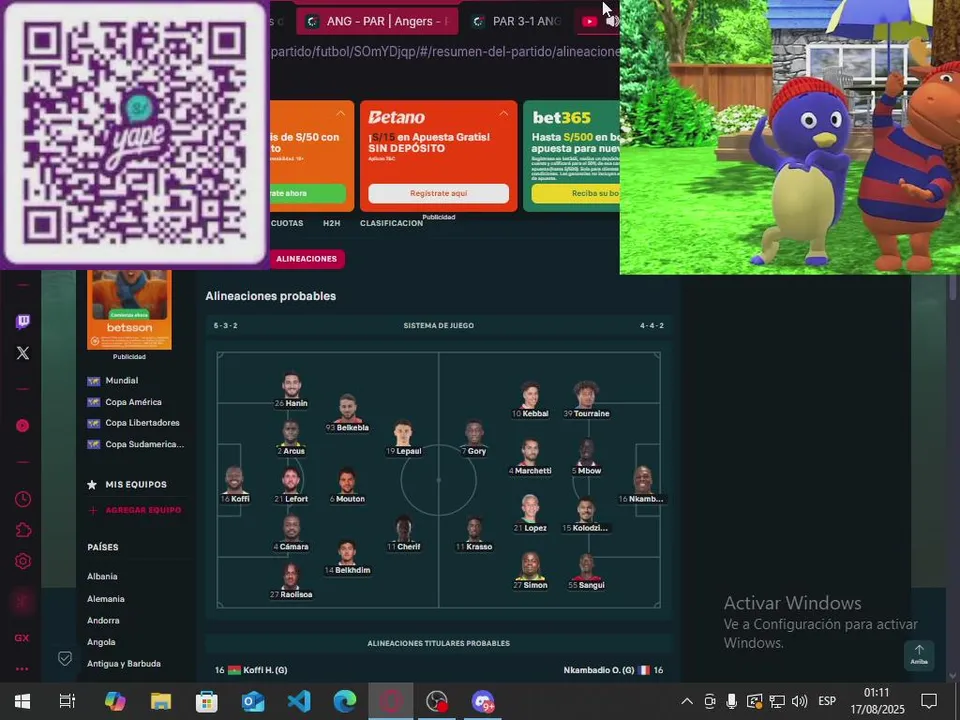
Task: Click the address bar URL
Action: point(444,52)
